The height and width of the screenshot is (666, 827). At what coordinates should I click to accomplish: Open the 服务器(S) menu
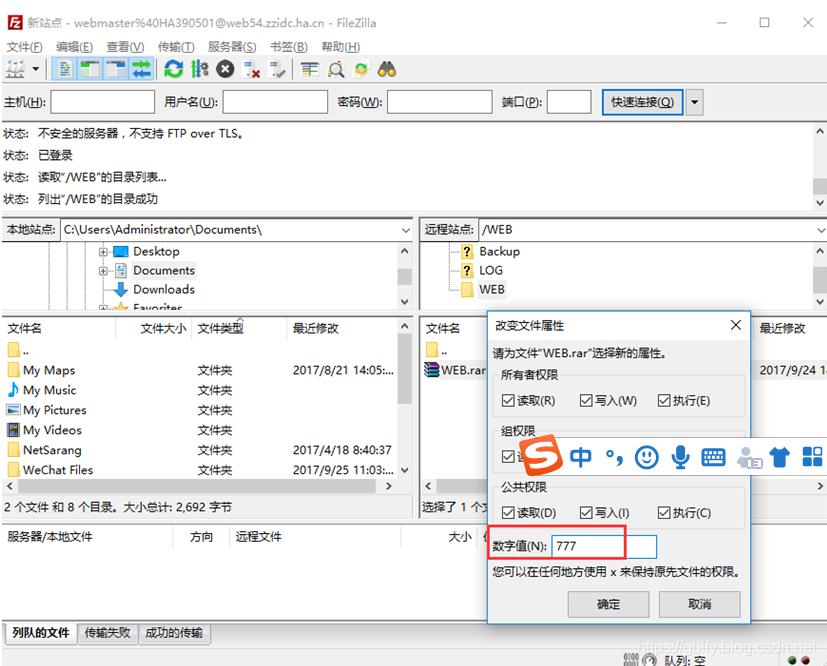[x=232, y=47]
